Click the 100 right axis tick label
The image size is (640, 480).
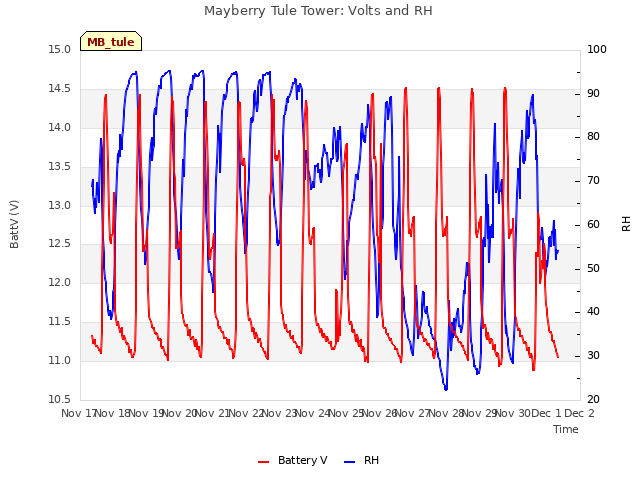(x=597, y=50)
